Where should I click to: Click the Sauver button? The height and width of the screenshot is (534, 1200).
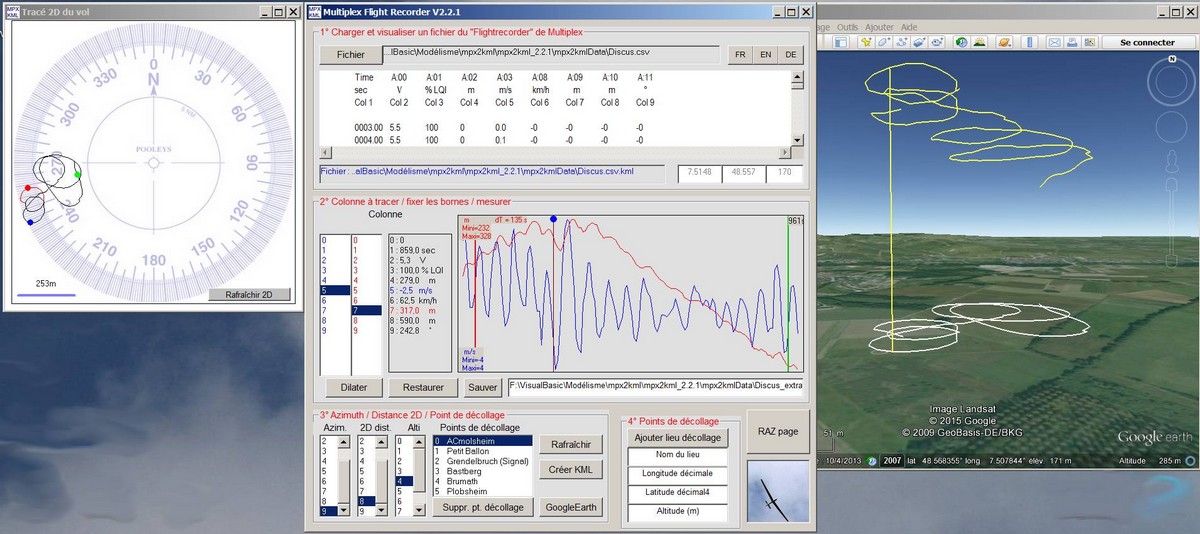tap(483, 387)
